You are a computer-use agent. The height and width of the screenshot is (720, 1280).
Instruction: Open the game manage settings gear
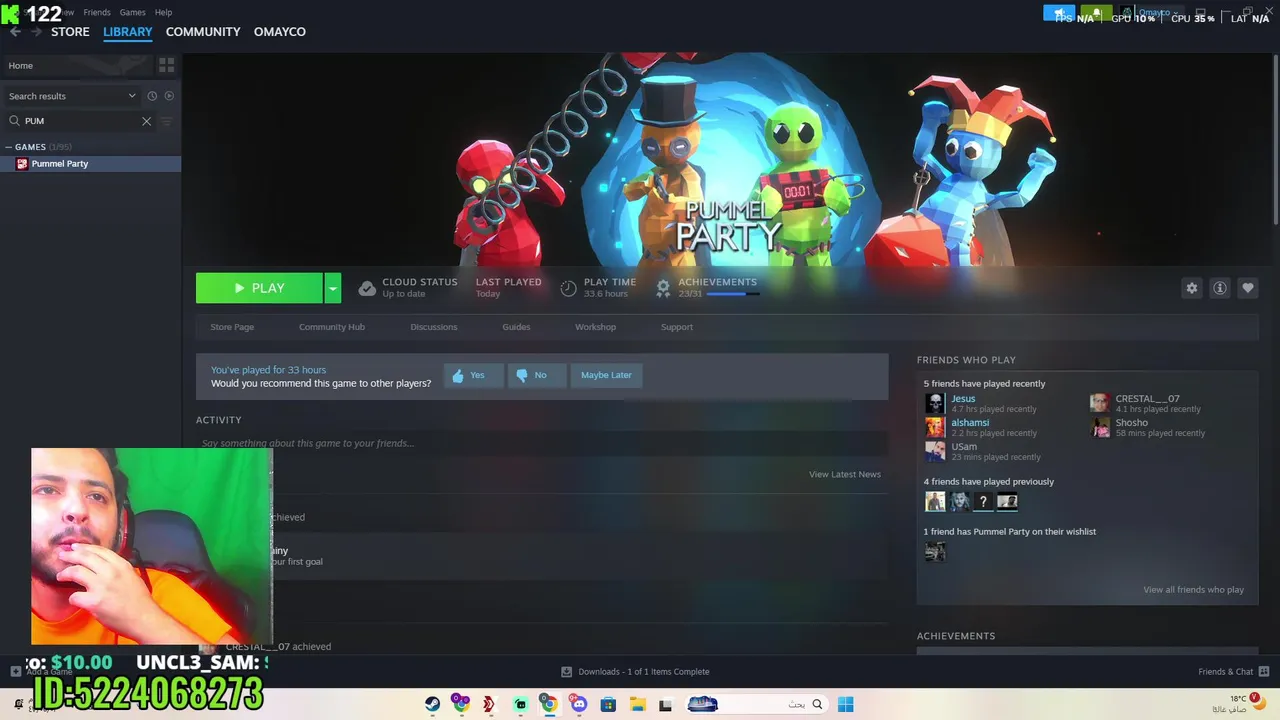pos(1192,288)
